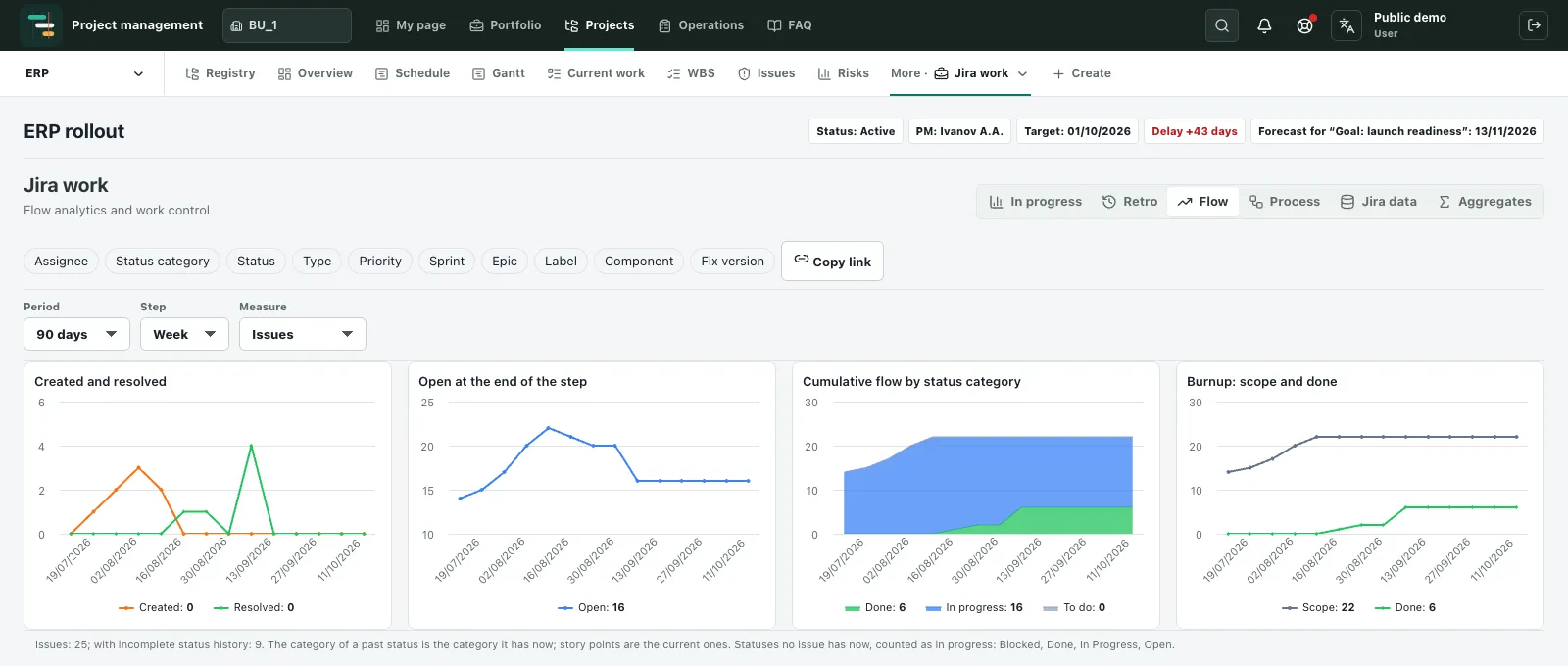The image size is (1568, 666).
Task: Open the Status category filter
Action: point(163,262)
